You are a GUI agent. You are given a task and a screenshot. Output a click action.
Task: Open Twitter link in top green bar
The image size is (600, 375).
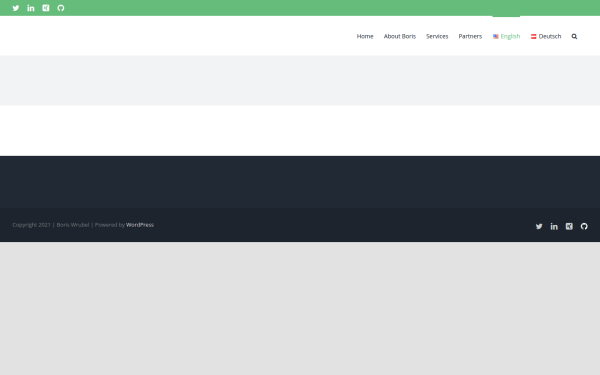click(16, 8)
